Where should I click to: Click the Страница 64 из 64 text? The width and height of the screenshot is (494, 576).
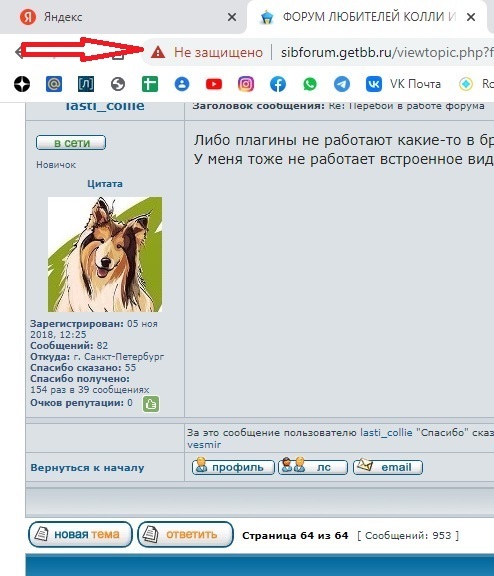click(295, 536)
